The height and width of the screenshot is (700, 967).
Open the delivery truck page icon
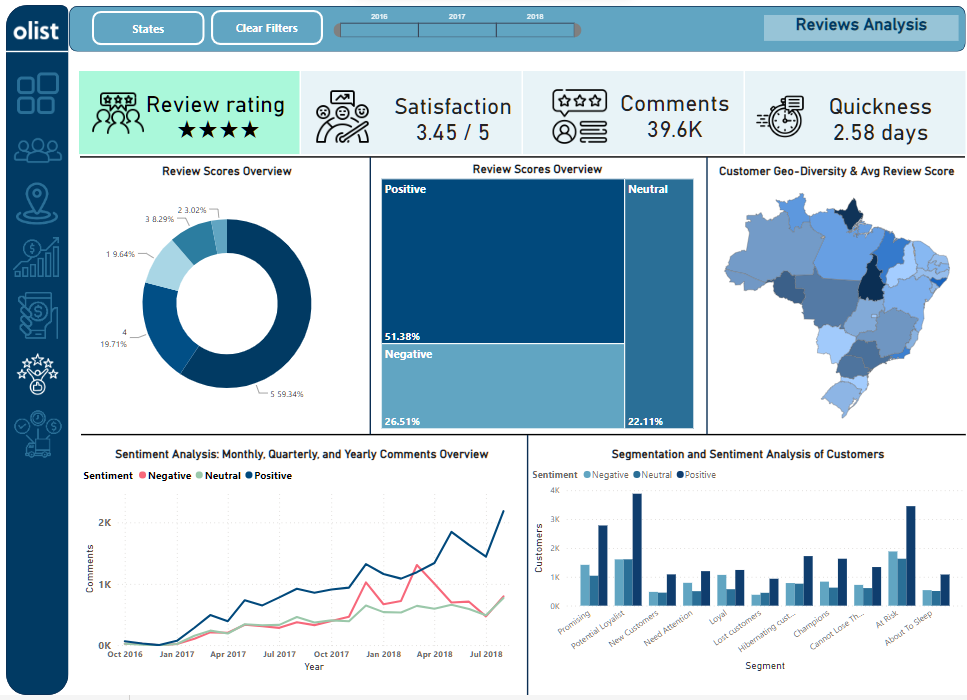click(x=37, y=432)
